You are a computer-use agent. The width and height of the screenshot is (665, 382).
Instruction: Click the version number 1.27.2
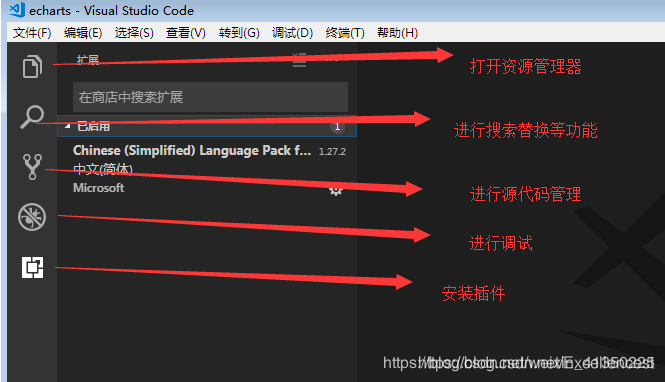332,152
